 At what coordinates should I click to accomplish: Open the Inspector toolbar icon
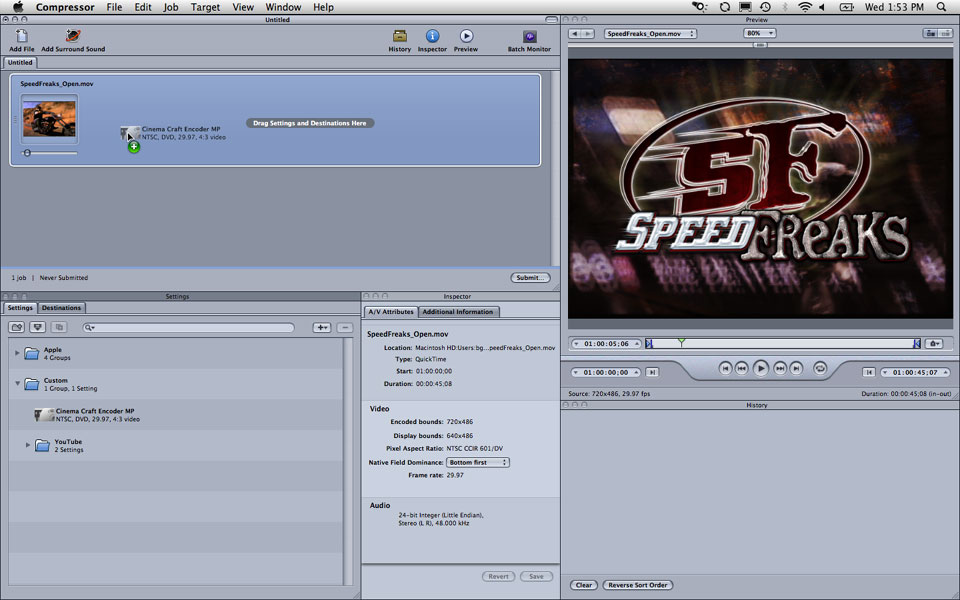(x=432, y=36)
